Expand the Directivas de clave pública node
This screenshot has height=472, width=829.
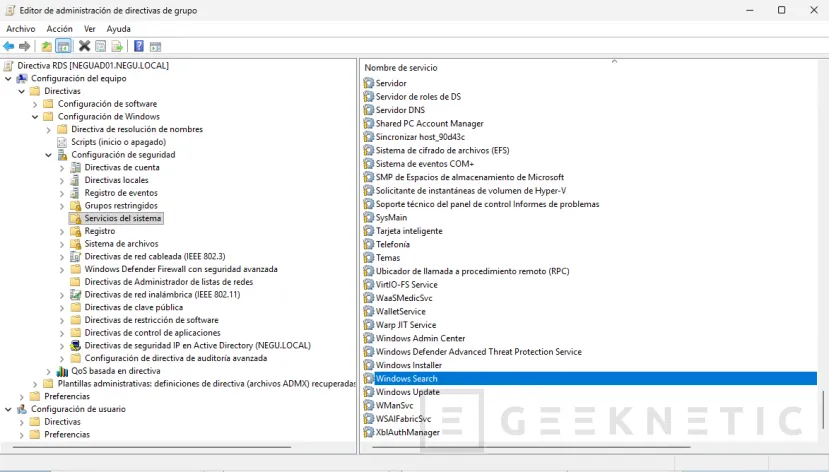62,308
